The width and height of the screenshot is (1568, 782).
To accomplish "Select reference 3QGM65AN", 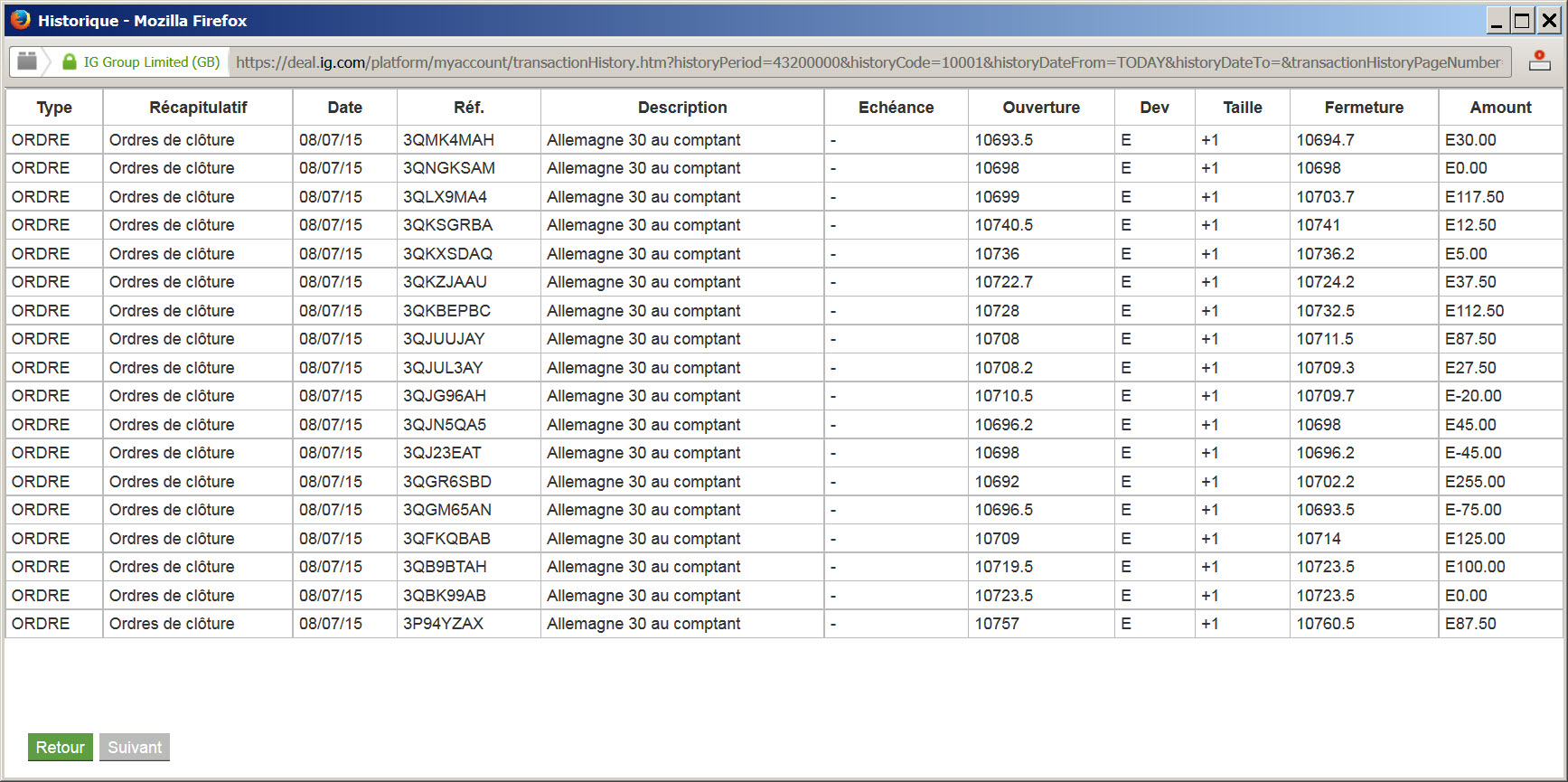I will pyautogui.click(x=447, y=510).
